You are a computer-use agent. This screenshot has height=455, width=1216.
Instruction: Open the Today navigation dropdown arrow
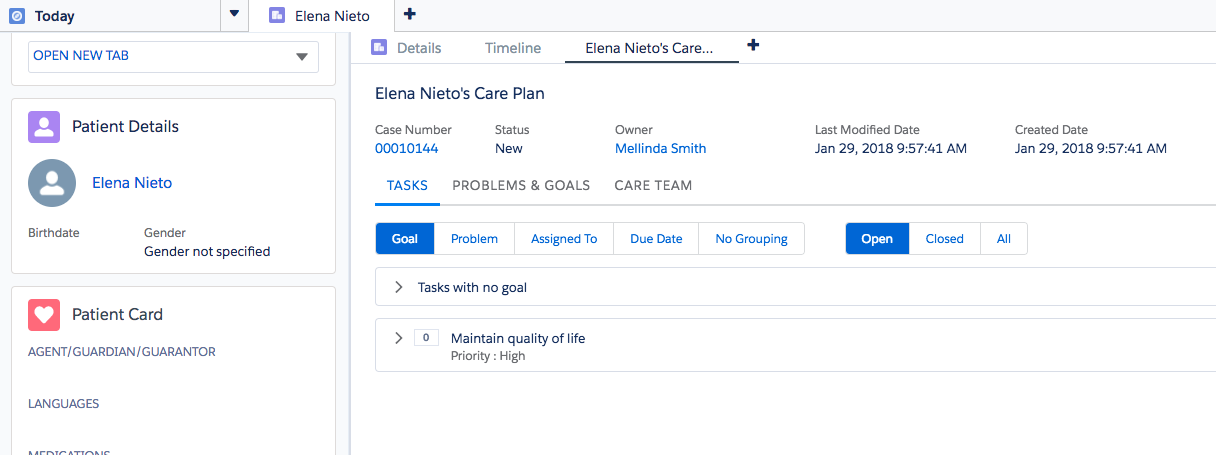(234, 15)
